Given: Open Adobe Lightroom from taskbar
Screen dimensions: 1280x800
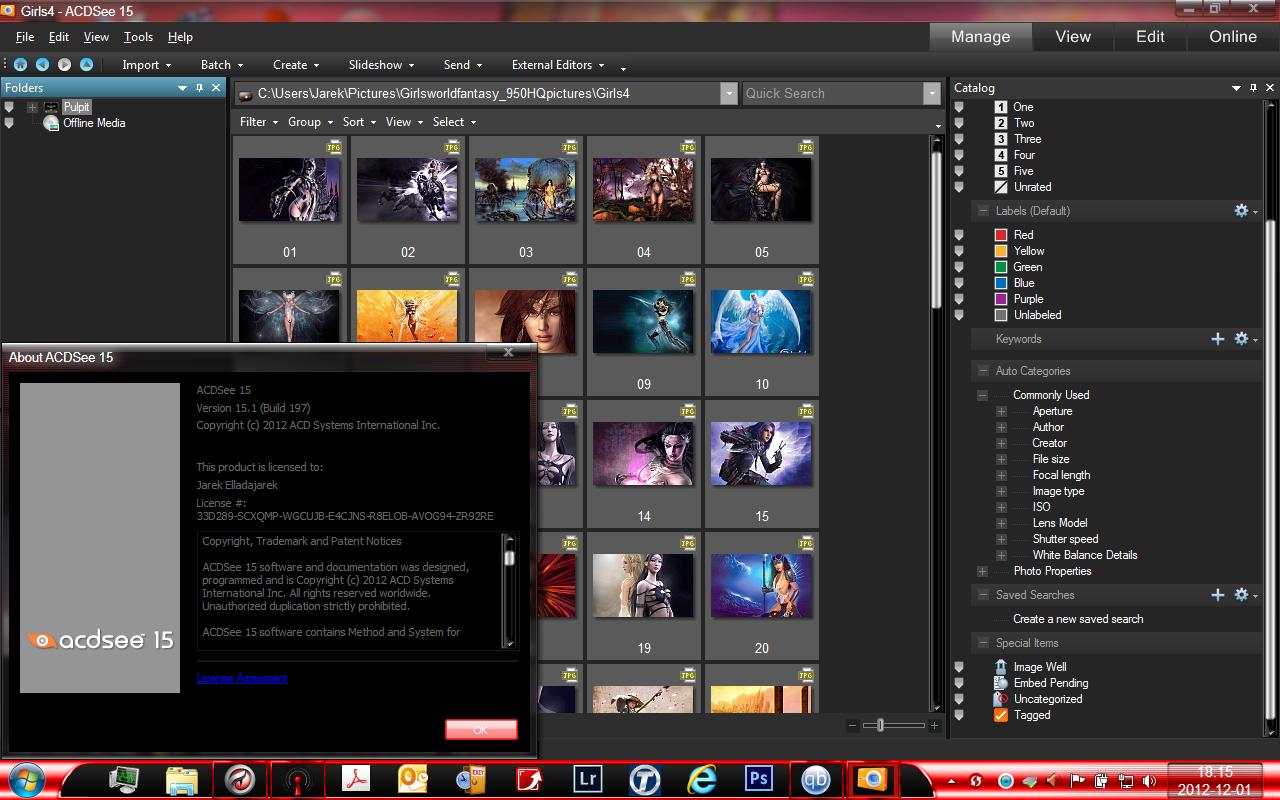Looking at the screenshot, I should pos(589,779).
